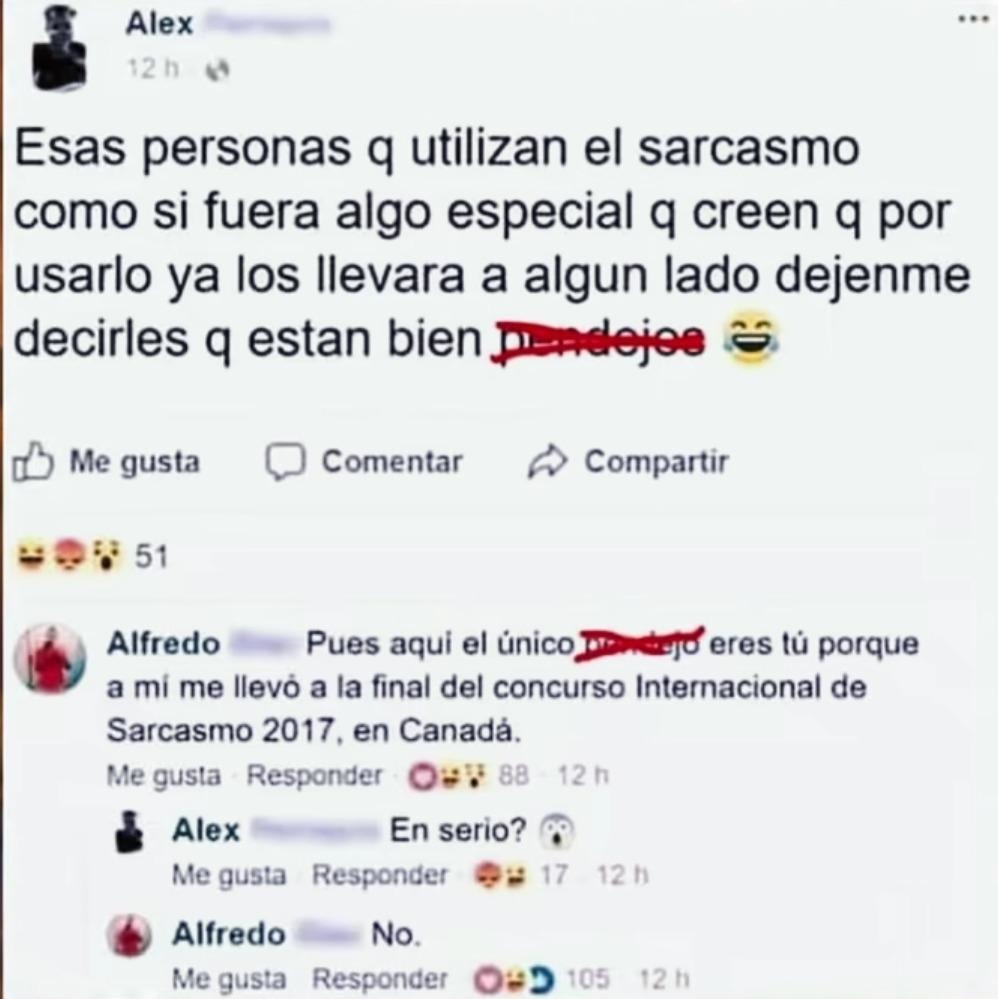View reactions on 'No.' reply showing 105
This screenshot has height=999, width=998.
pyautogui.click(x=541, y=979)
